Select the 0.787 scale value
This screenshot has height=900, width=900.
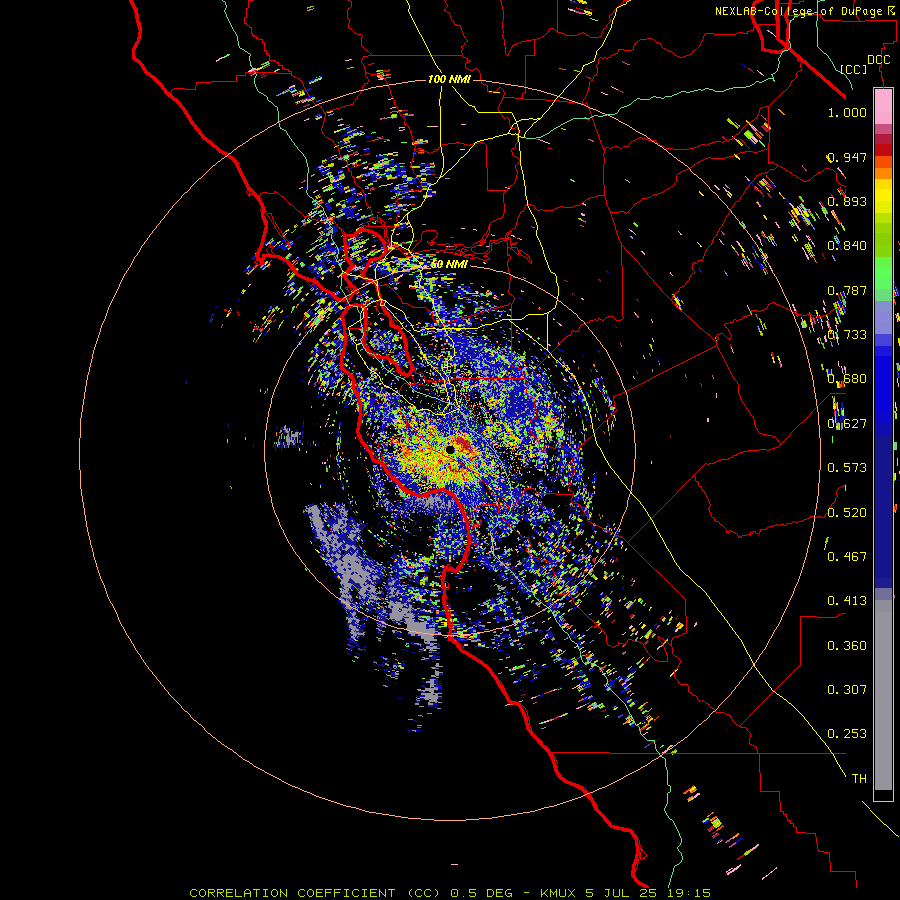[847, 290]
